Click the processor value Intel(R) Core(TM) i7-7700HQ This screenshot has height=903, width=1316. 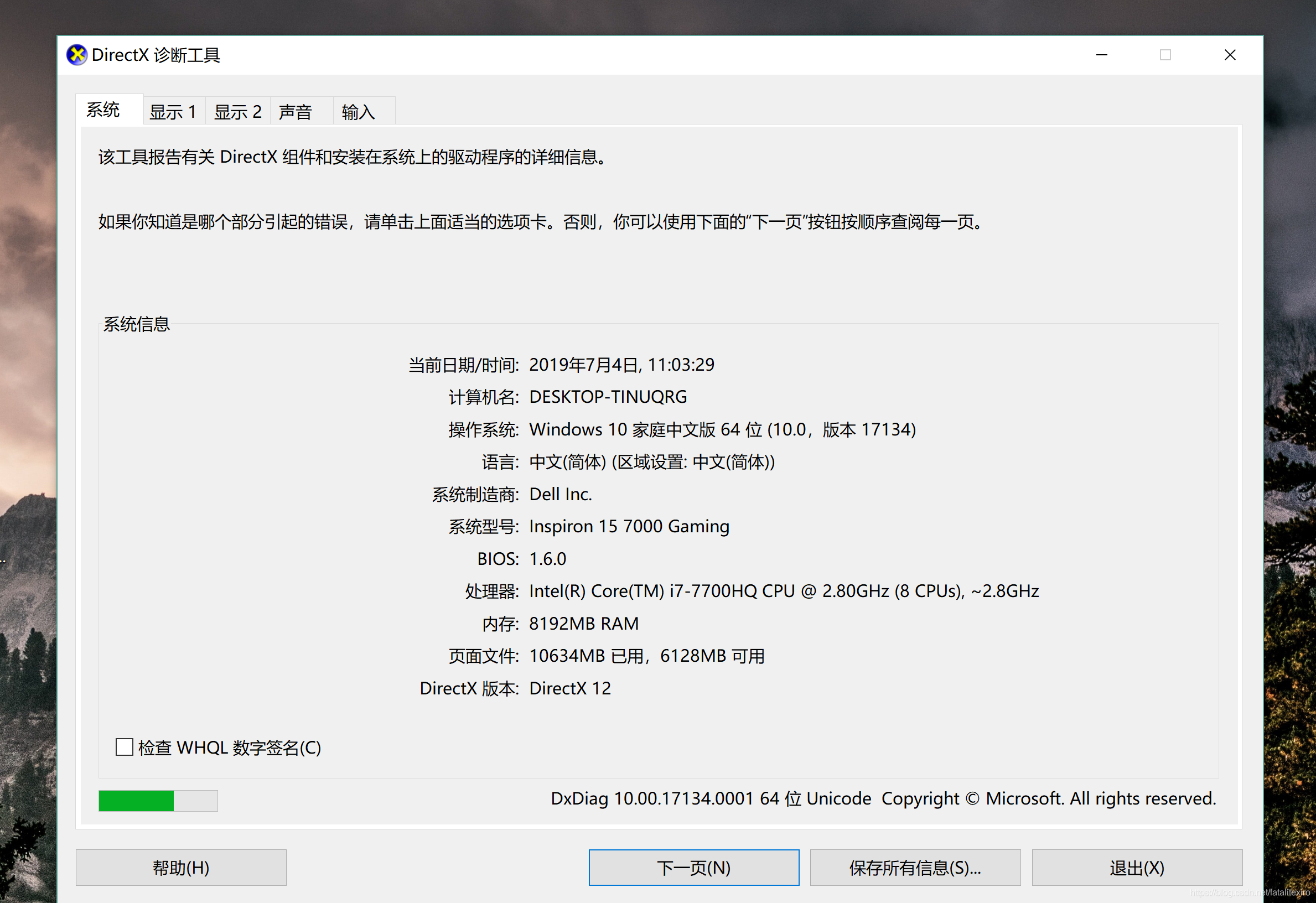(x=784, y=590)
